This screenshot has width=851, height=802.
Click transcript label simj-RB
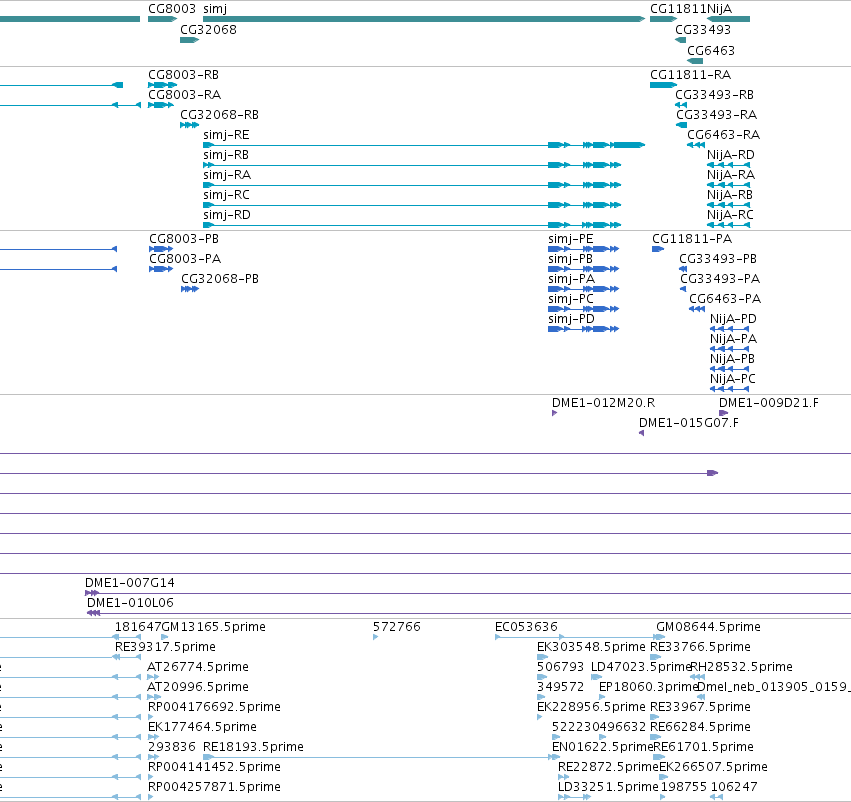pyautogui.click(x=226, y=155)
